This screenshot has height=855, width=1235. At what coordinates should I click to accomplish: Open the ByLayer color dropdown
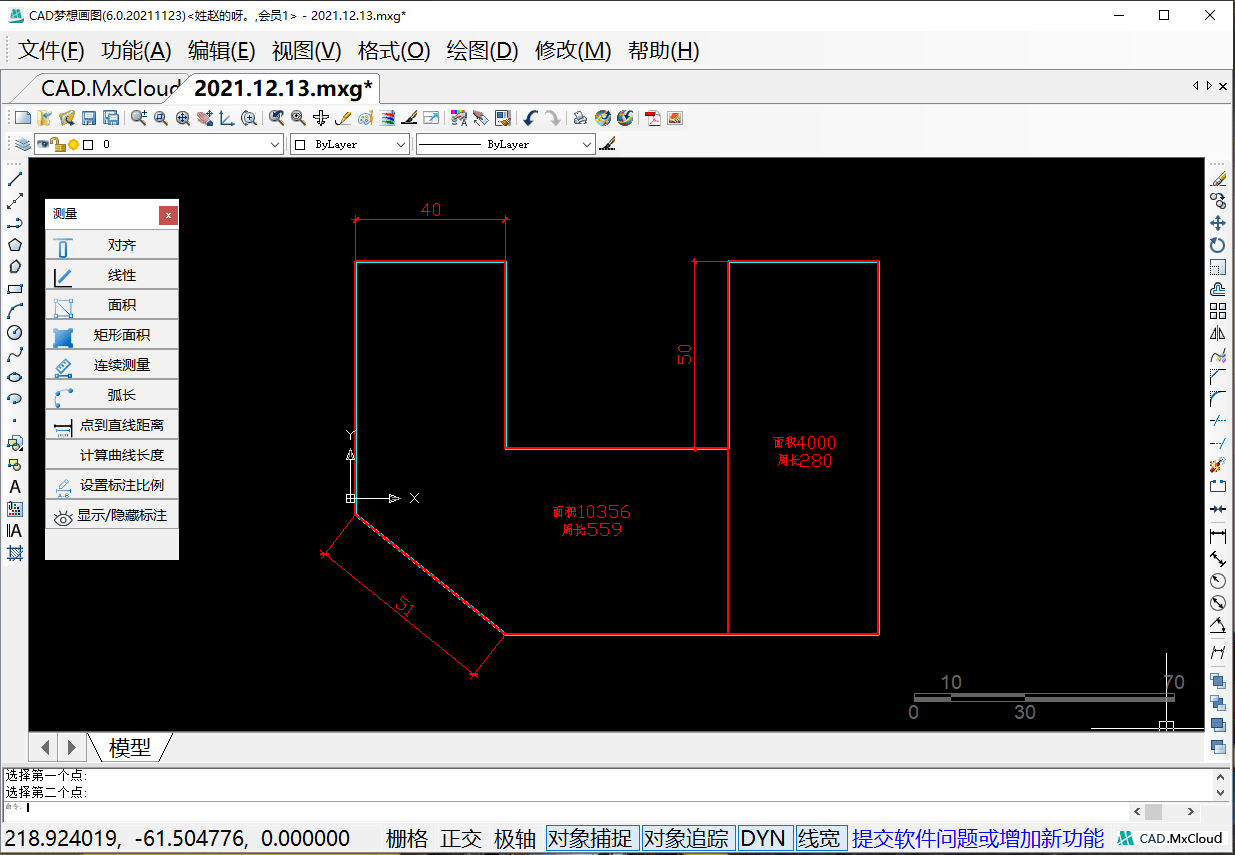point(400,145)
